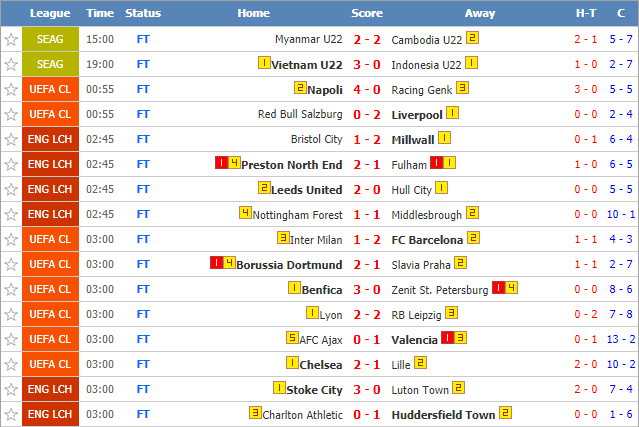Toggle favorite star for Myanmar U22 match
639x427 pixels.
pos(11,40)
